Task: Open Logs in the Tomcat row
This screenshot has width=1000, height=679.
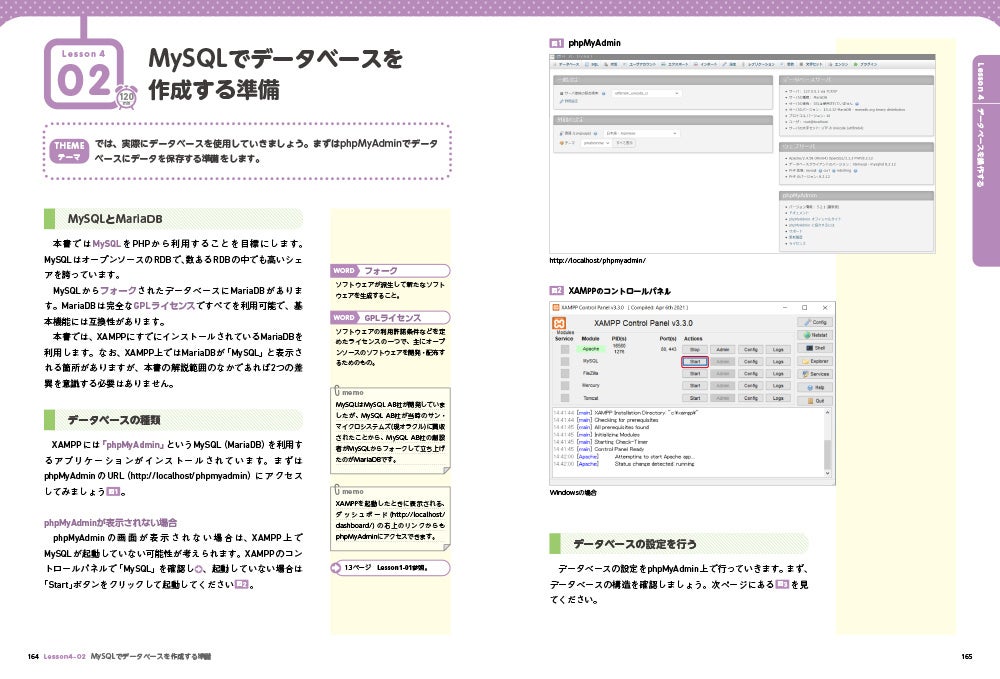Action: [x=778, y=398]
